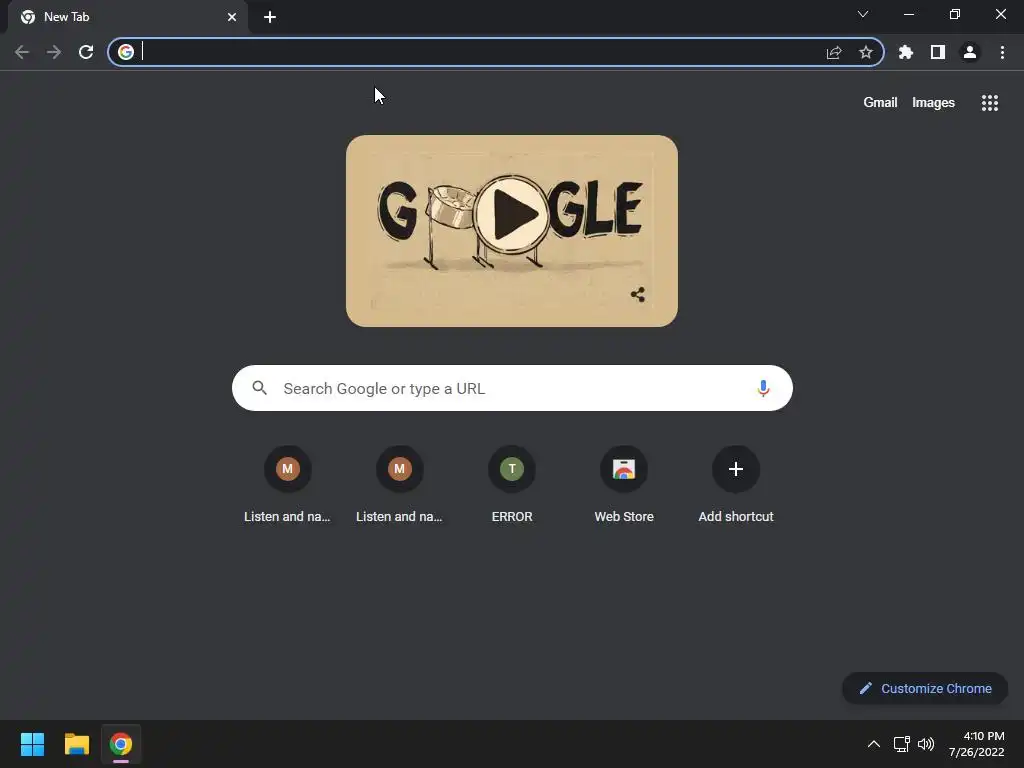
Task: Open the Extensions puzzle icon
Action: 905,52
